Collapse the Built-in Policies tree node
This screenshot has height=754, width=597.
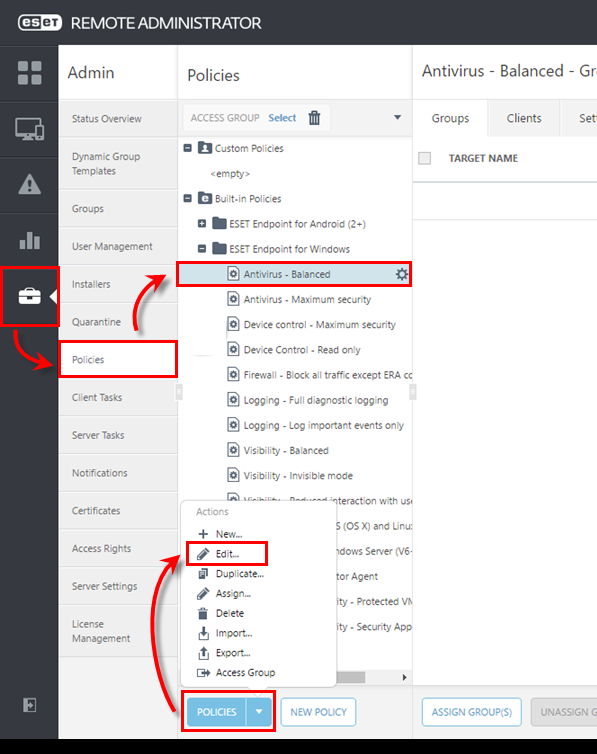pyautogui.click(x=188, y=198)
